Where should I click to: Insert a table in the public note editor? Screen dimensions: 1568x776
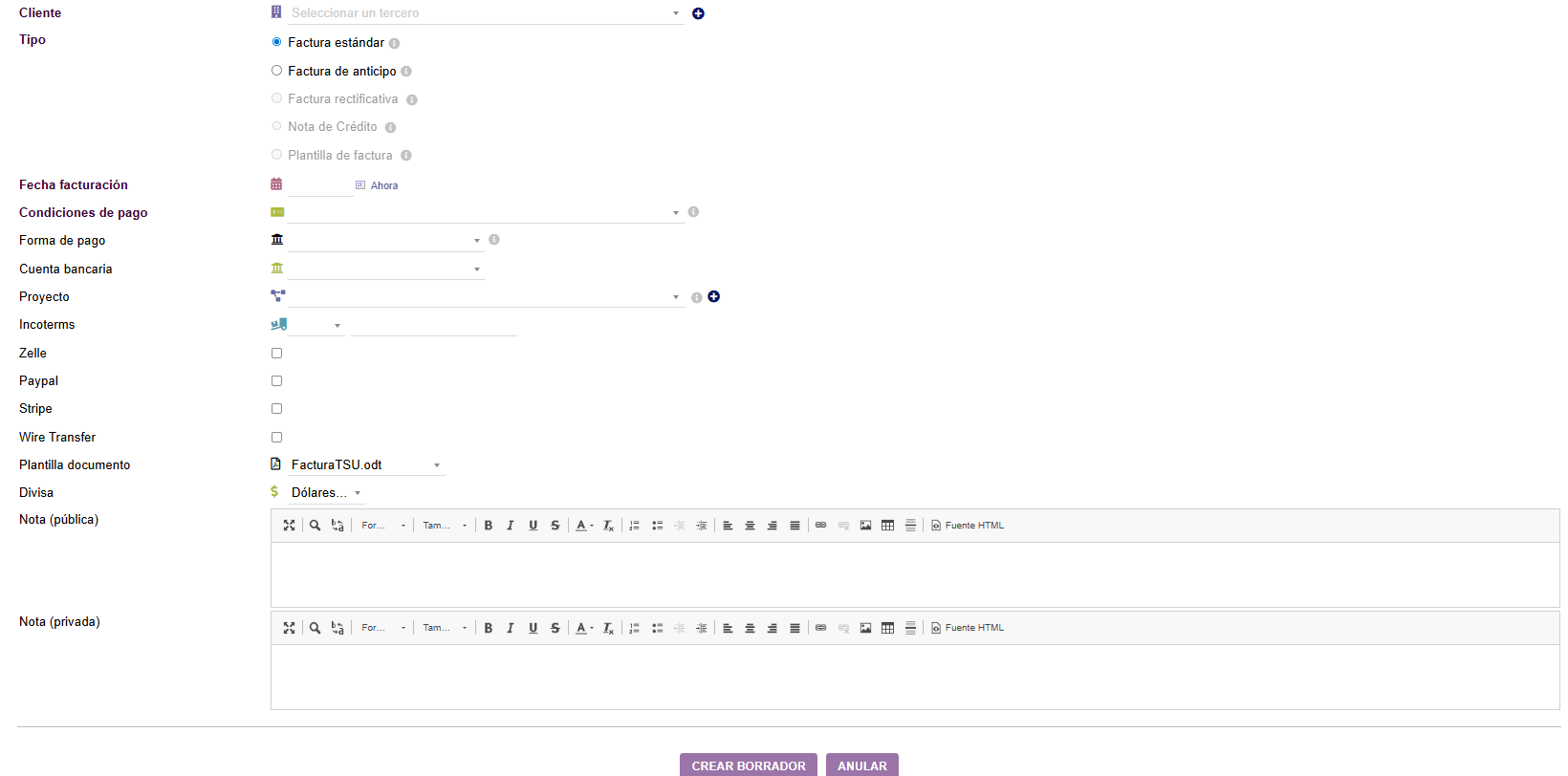887,526
